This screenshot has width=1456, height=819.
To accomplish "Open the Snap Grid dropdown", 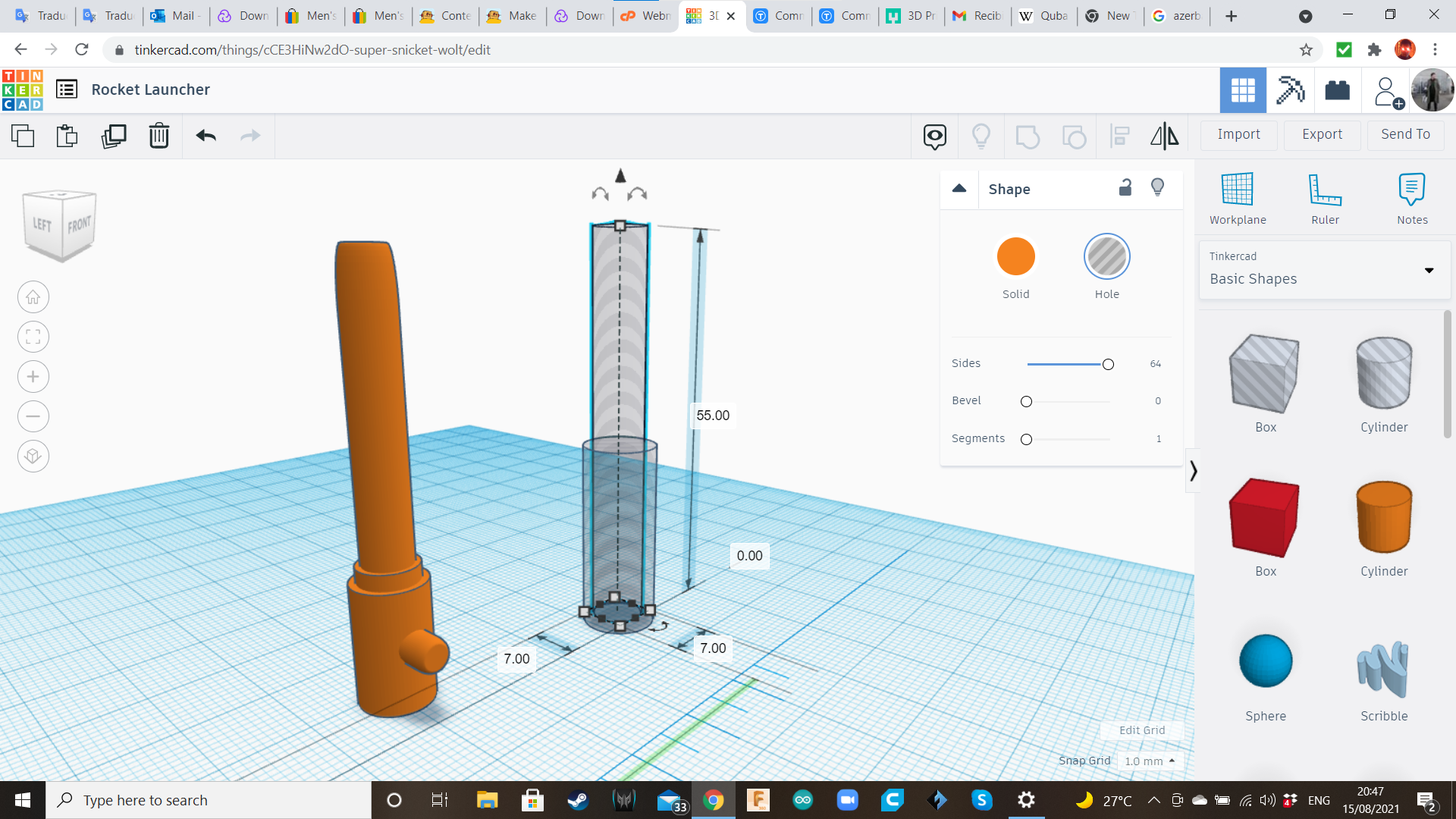I will pos(1150,761).
